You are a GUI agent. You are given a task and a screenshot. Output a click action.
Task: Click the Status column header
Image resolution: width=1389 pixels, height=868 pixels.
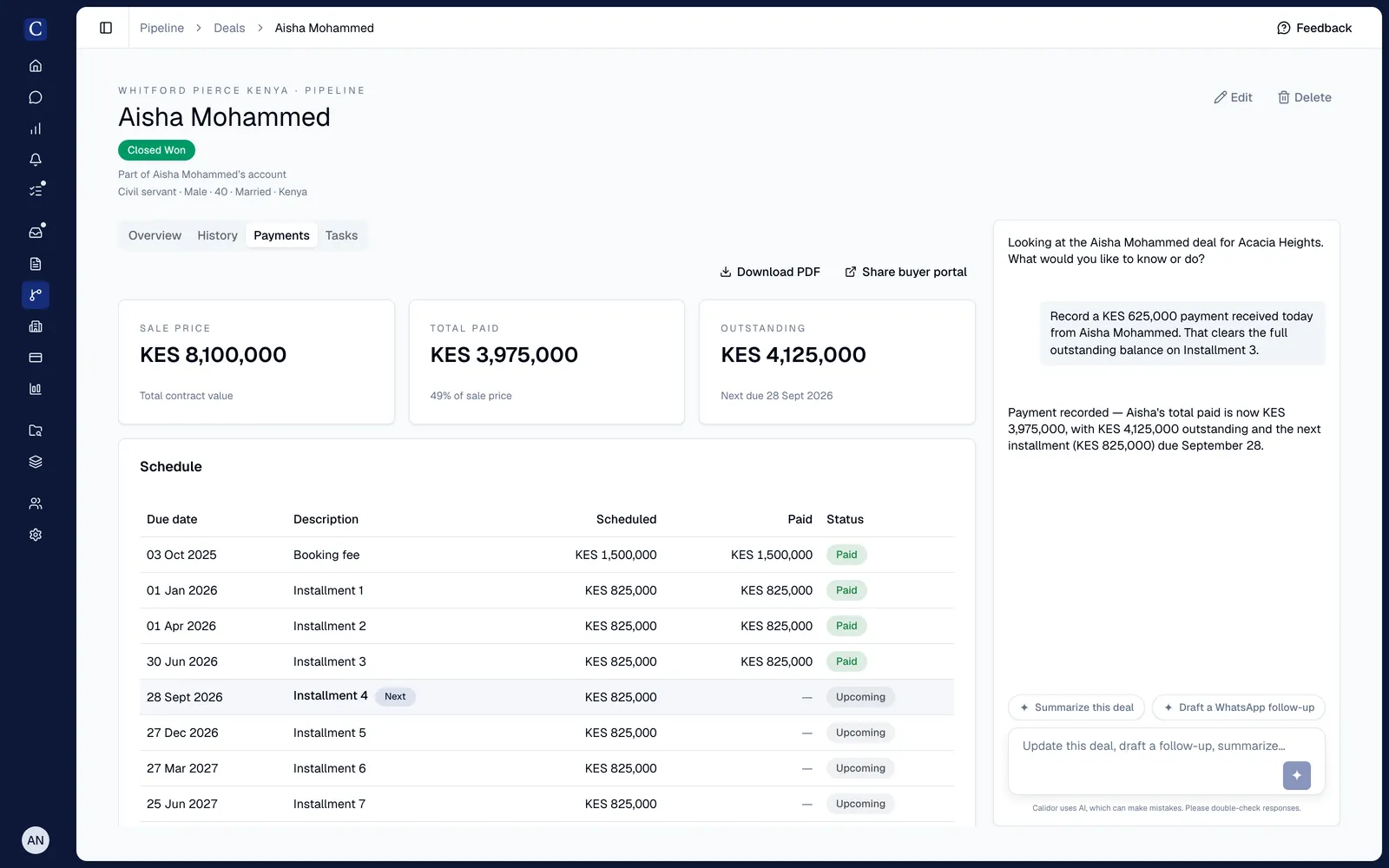click(x=845, y=519)
